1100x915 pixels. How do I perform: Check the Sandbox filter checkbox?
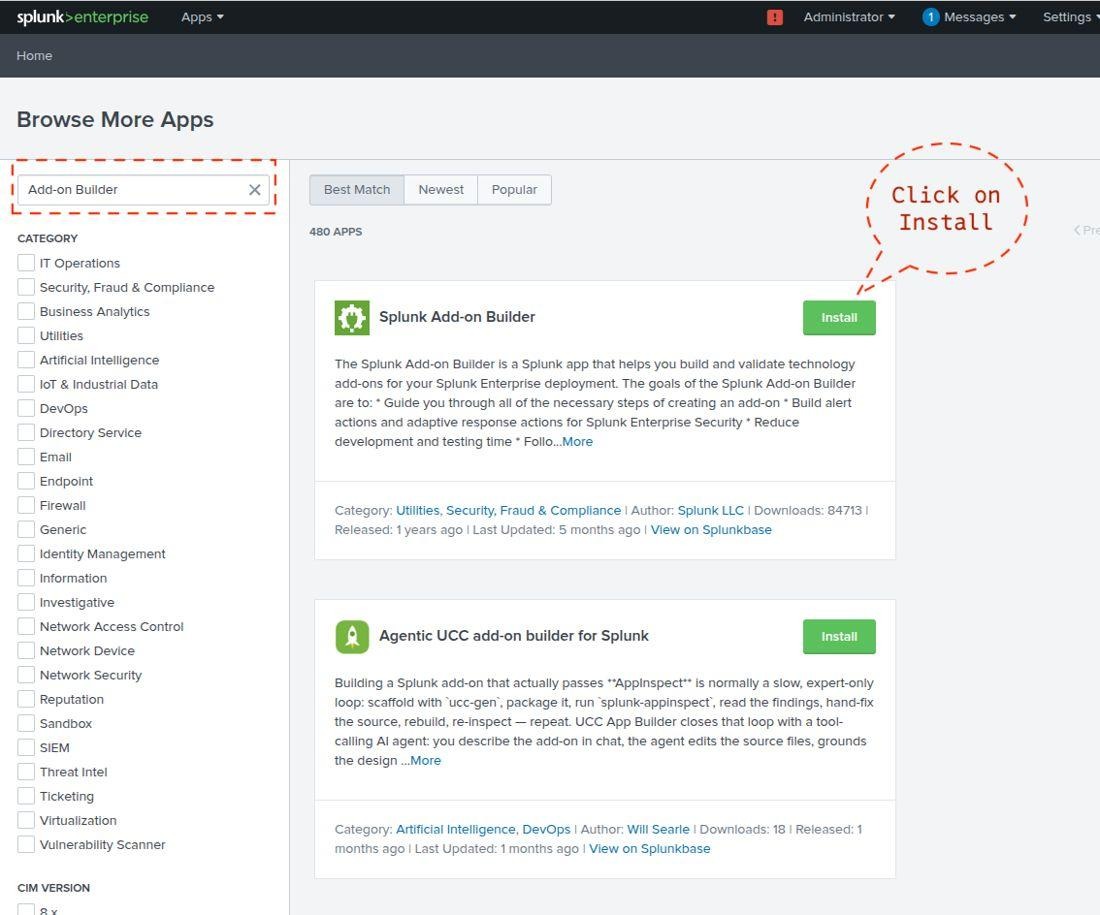(26, 723)
